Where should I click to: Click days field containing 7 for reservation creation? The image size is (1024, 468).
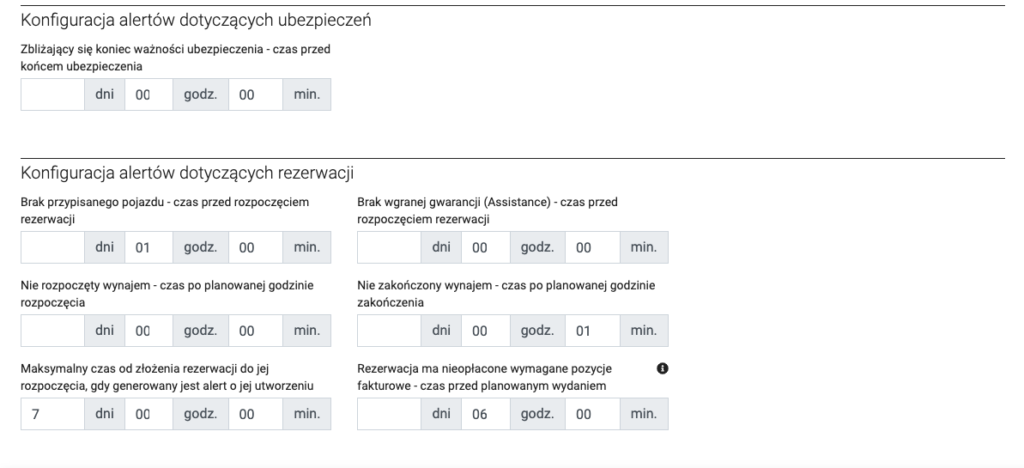pos(52,413)
